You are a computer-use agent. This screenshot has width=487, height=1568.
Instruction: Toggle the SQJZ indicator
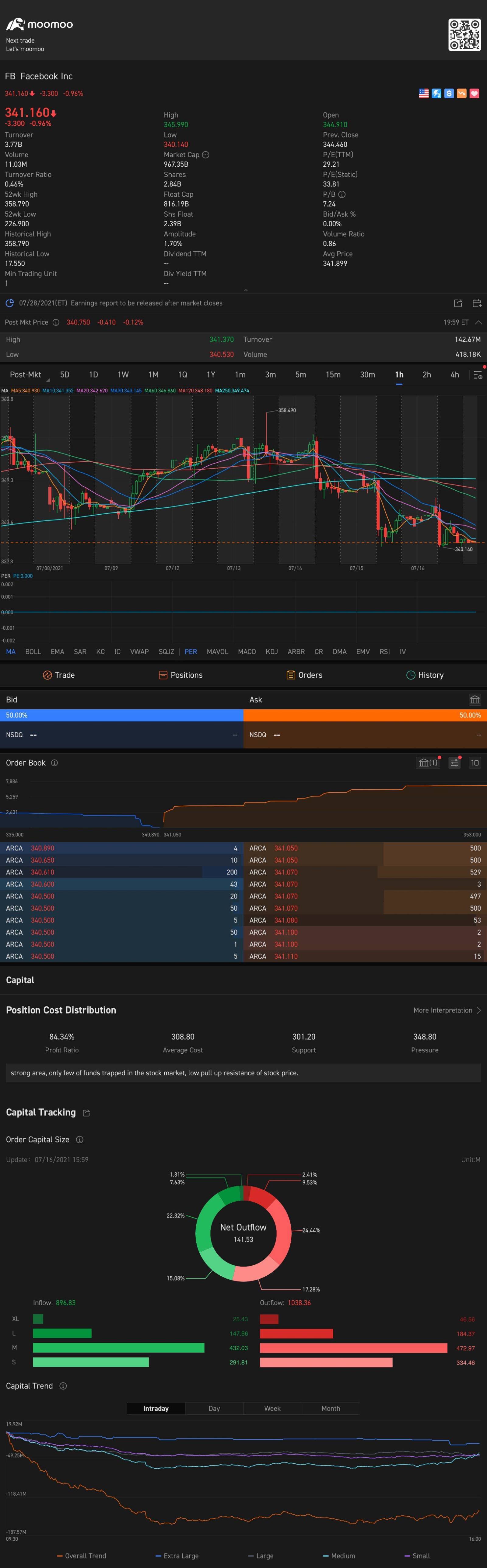point(166,651)
